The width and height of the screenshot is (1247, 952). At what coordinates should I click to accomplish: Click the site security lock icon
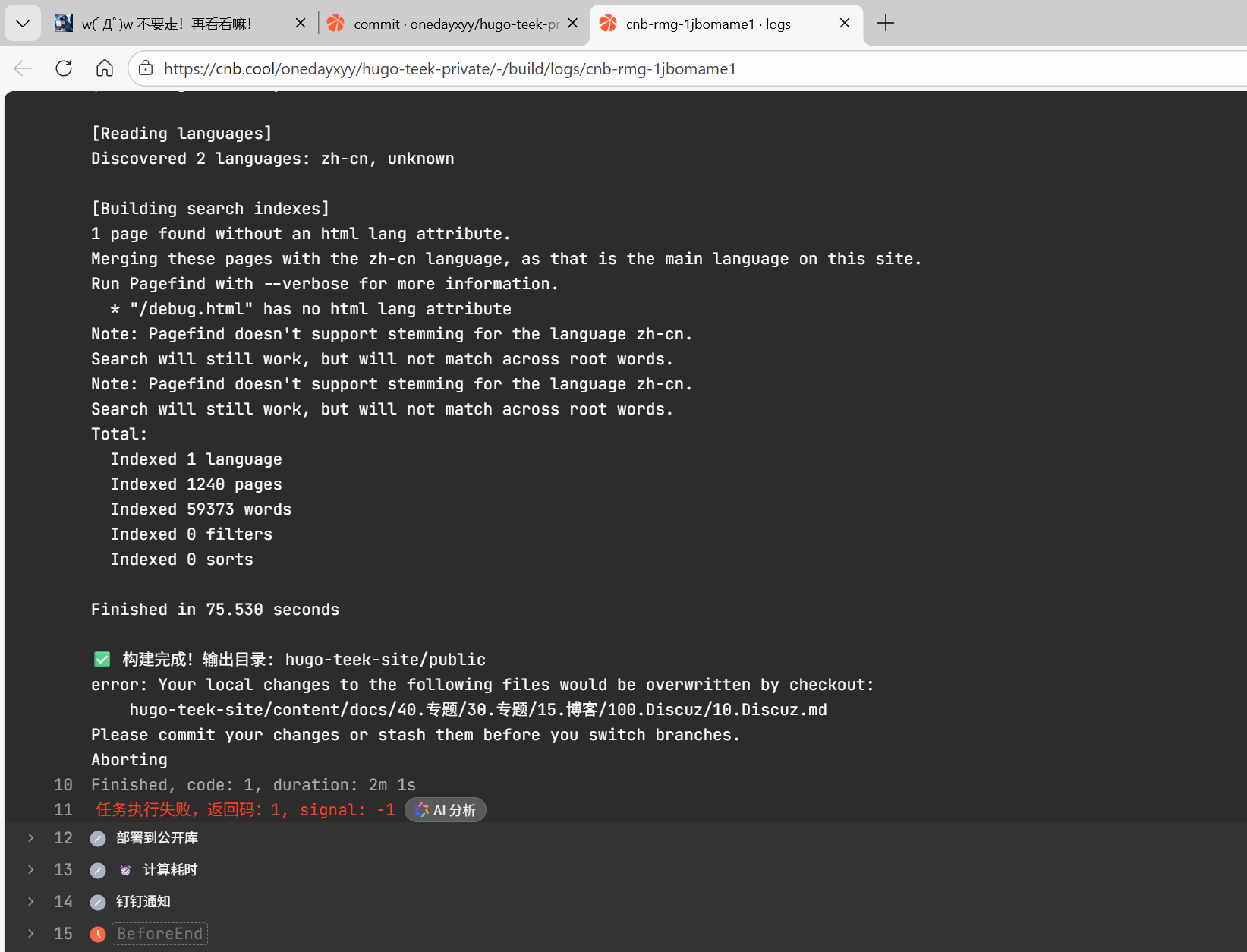pos(146,68)
